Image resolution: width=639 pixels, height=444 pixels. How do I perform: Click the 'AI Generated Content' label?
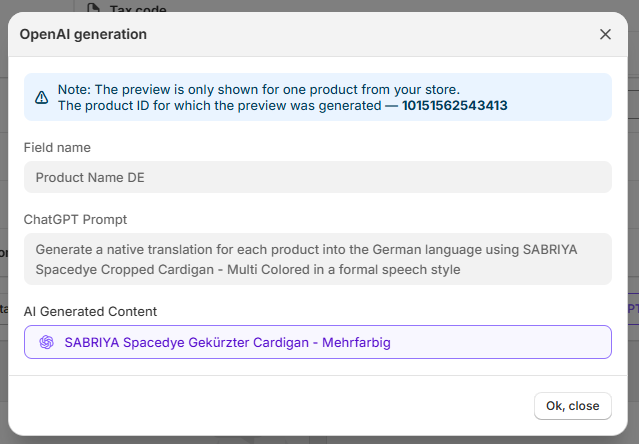[90, 312]
